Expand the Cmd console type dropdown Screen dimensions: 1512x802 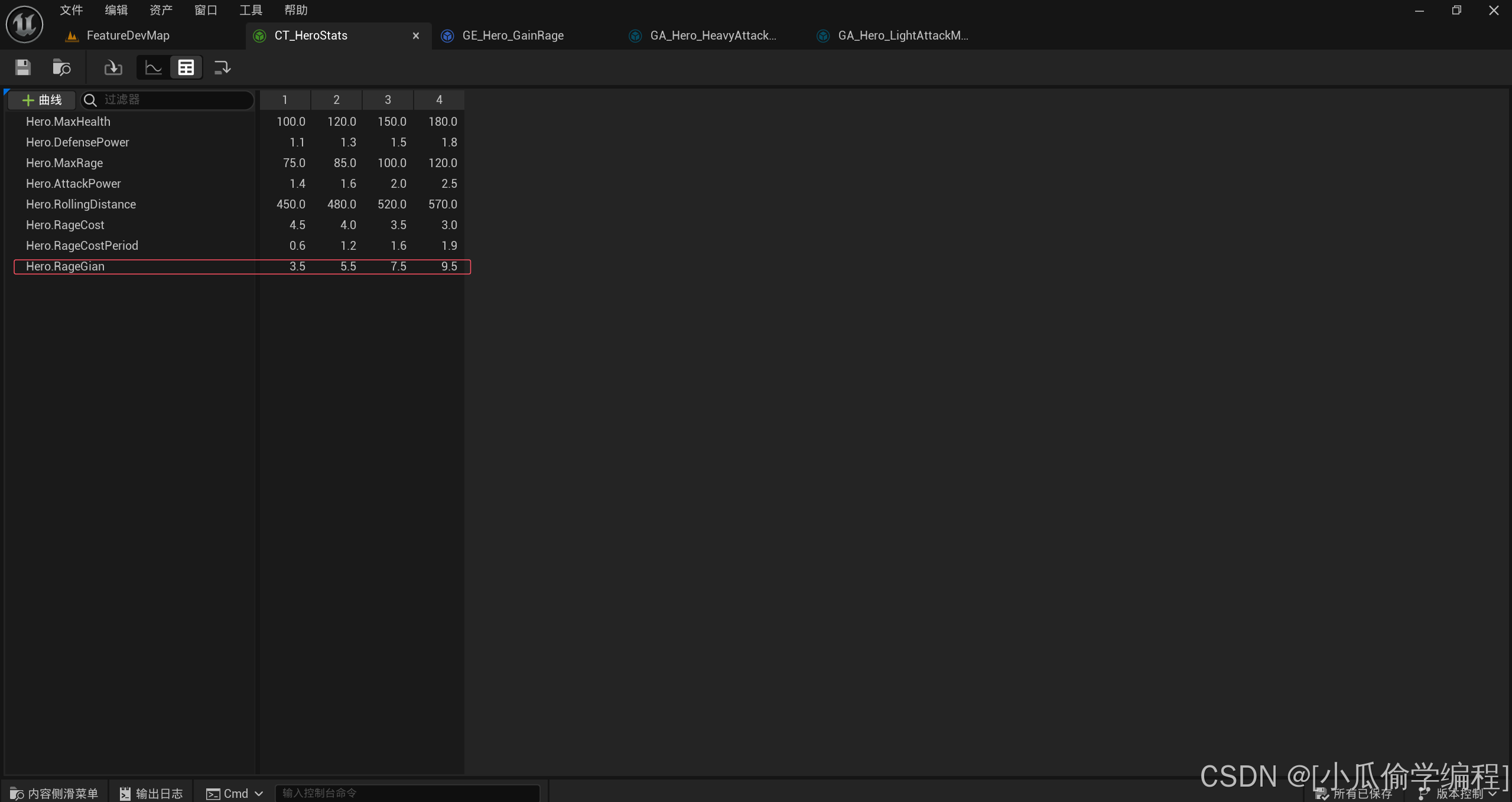pos(234,793)
